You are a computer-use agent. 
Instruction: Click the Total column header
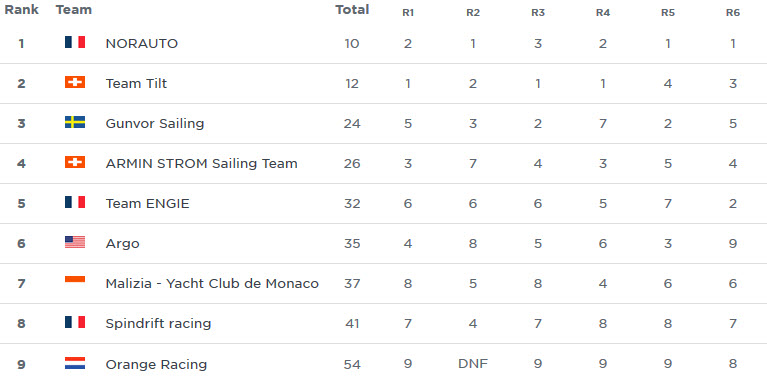tap(352, 10)
